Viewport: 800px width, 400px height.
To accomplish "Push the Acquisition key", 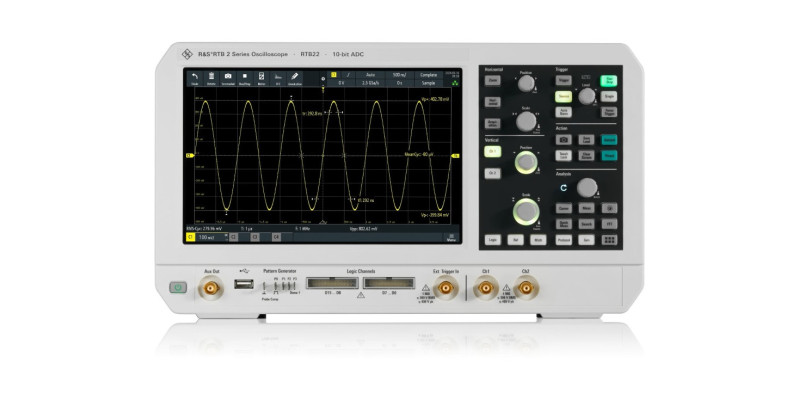I will [492, 124].
